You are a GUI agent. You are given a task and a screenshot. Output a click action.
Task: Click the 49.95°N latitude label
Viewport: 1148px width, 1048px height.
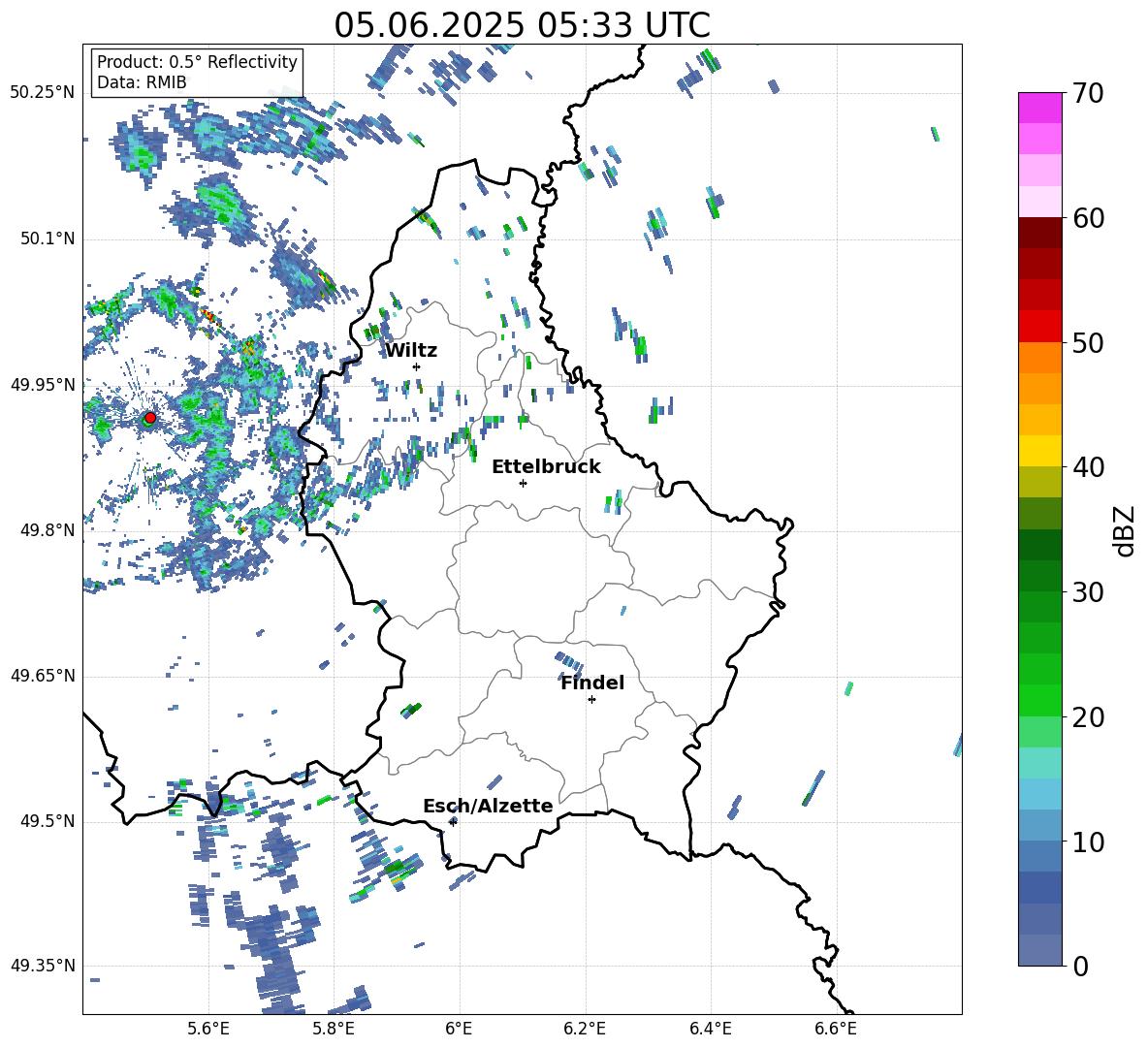43,385
